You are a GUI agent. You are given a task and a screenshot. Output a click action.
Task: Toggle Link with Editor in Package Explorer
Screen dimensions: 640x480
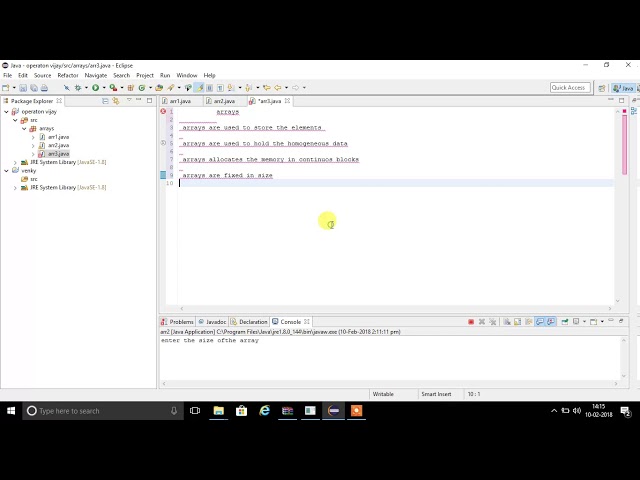(x=116, y=101)
